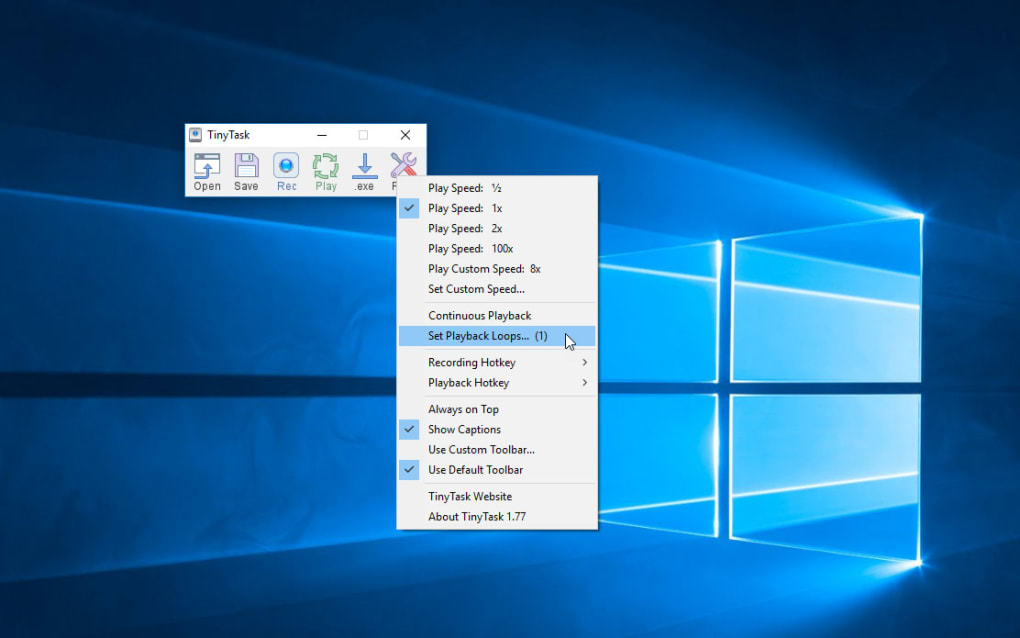Open About TinyTask 1.77
The image size is (1020, 638).
tap(477, 517)
